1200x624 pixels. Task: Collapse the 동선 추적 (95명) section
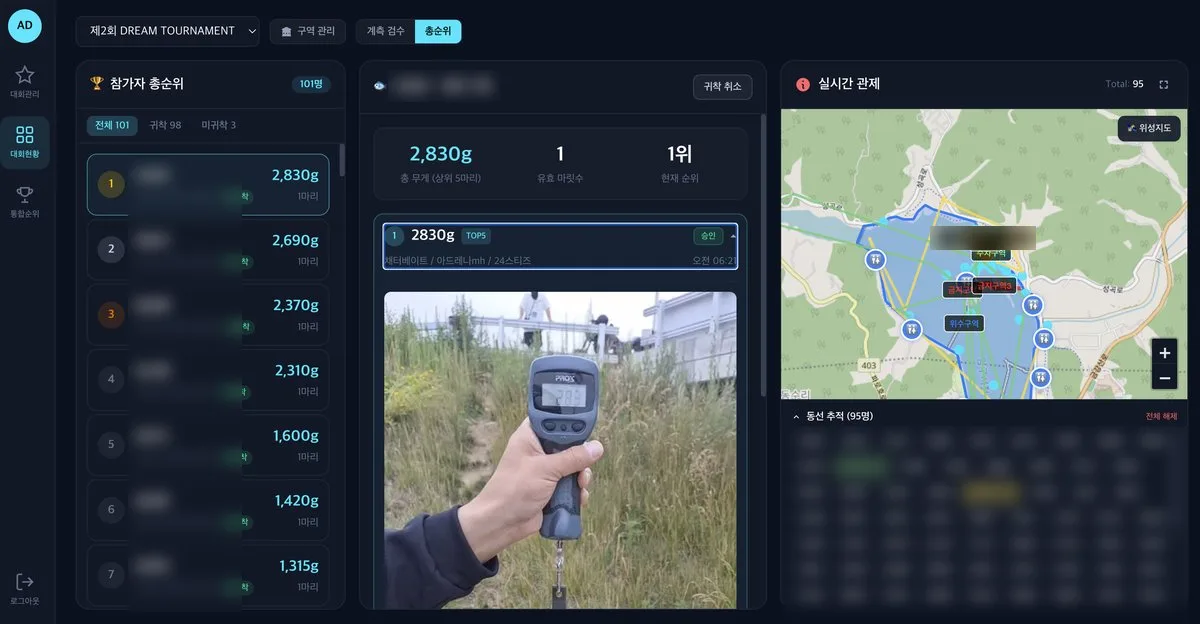796,416
